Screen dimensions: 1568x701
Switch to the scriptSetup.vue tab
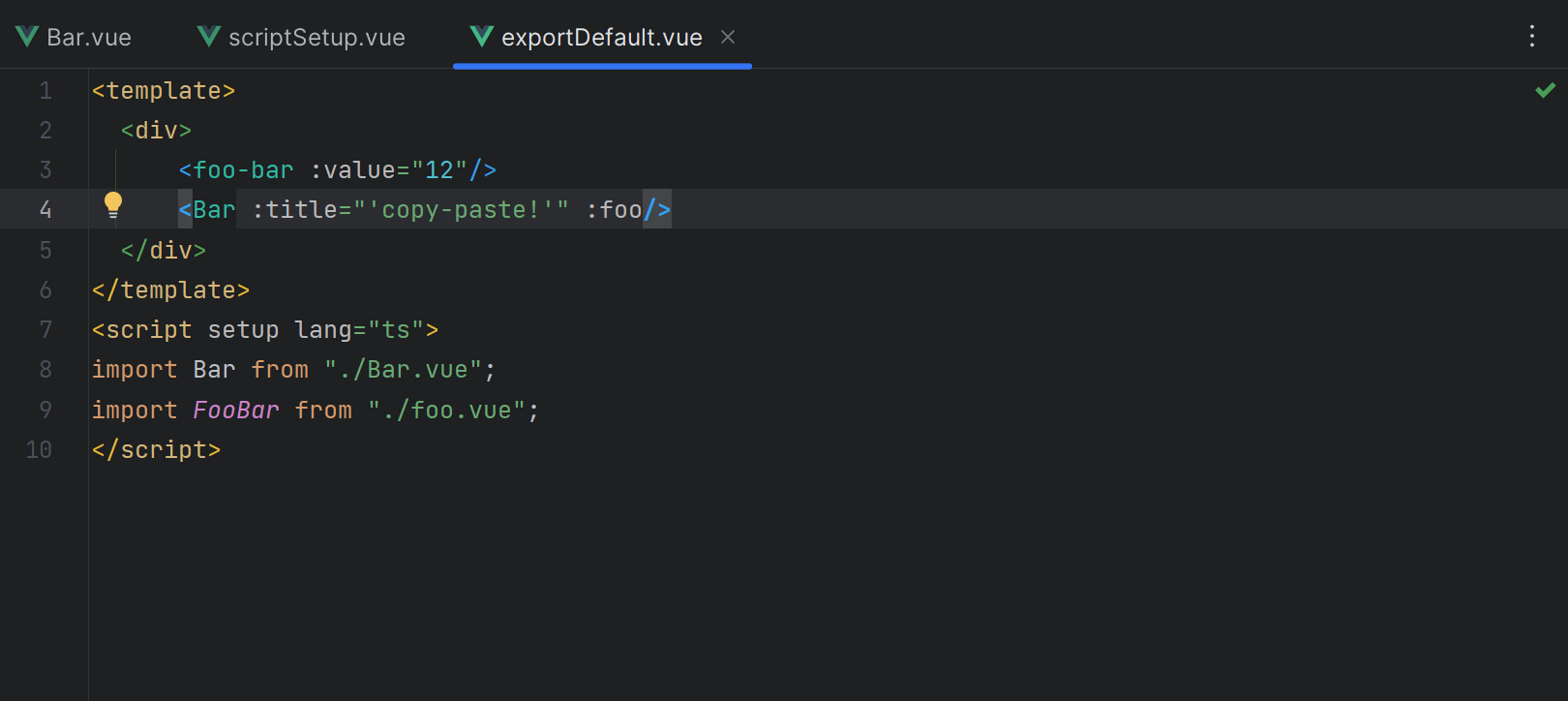[316, 38]
